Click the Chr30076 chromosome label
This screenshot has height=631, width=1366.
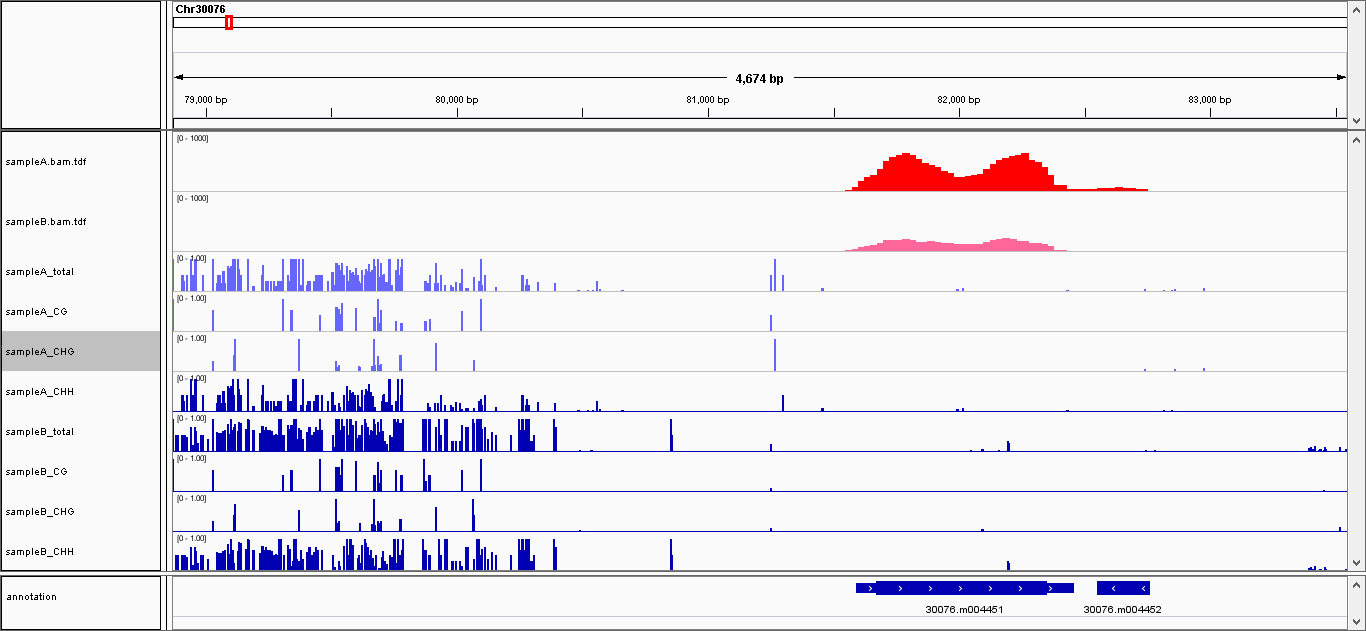click(x=200, y=9)
